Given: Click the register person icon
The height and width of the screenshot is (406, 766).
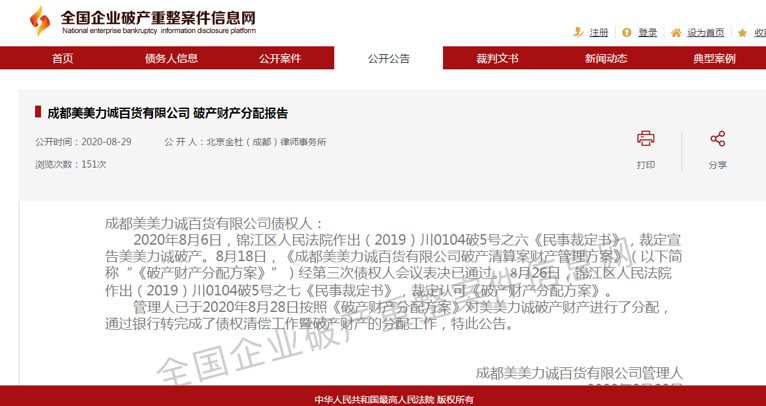Looking at the screenshot, I should click(578, 33).
